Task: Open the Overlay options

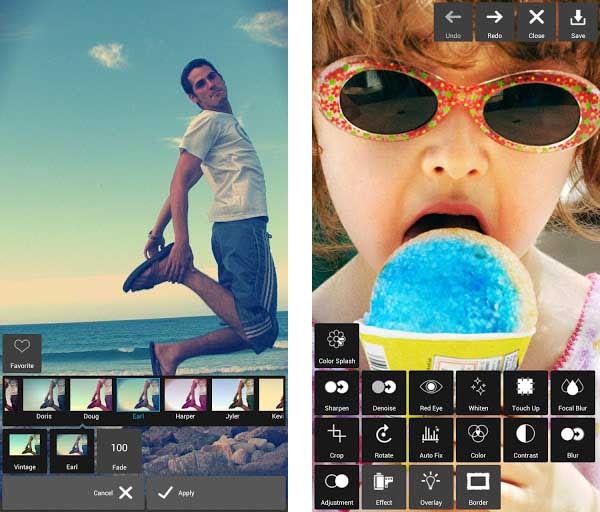Action: tap(431, 486)
